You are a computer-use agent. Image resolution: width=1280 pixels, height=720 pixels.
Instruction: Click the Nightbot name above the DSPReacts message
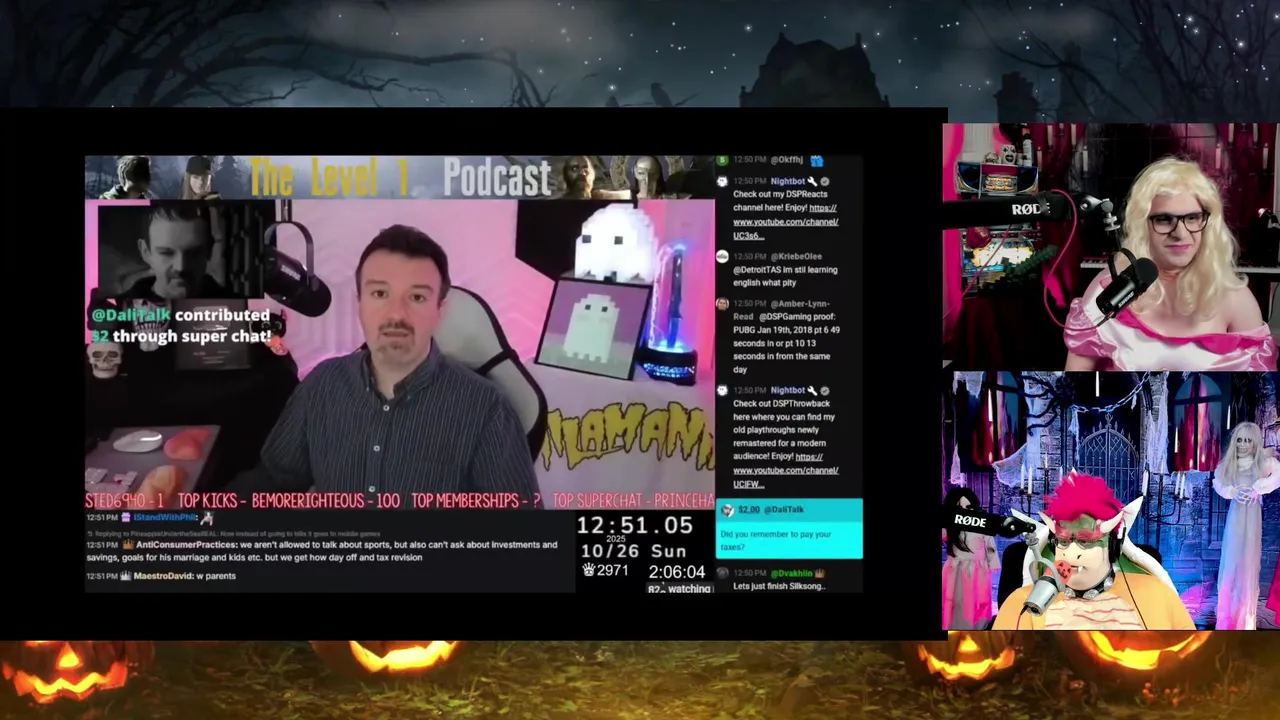[x=788, y=182]
